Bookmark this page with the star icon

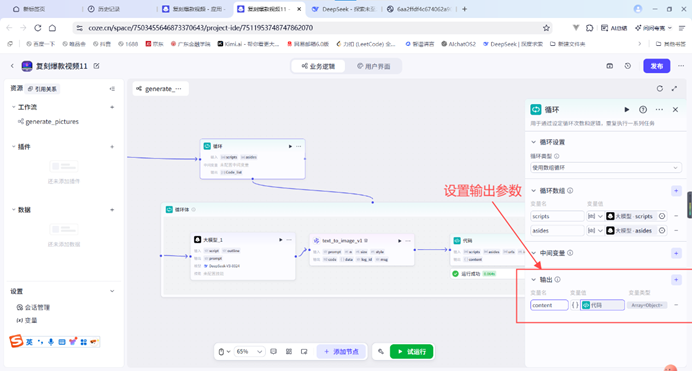tap(546, 28)
